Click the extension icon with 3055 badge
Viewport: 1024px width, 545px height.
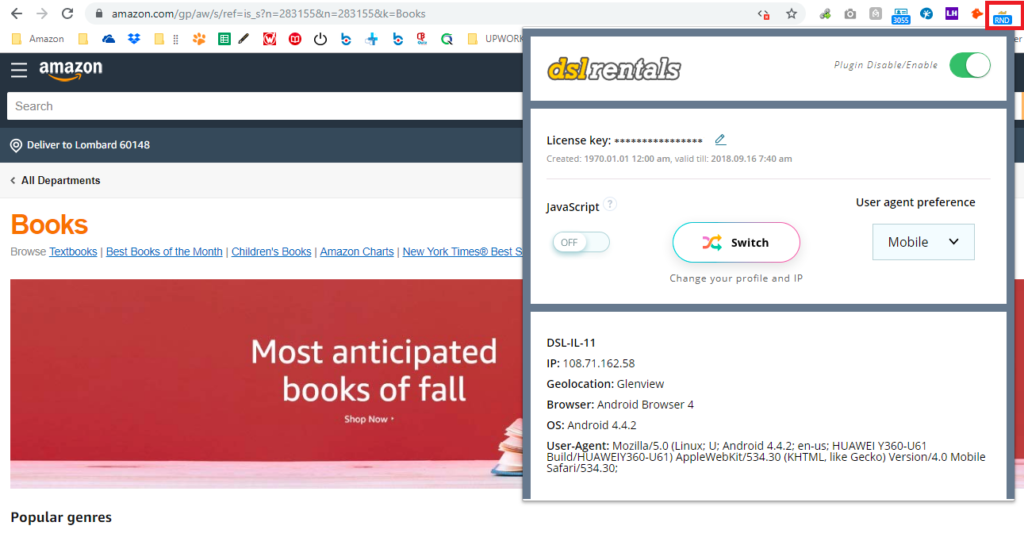901,15
